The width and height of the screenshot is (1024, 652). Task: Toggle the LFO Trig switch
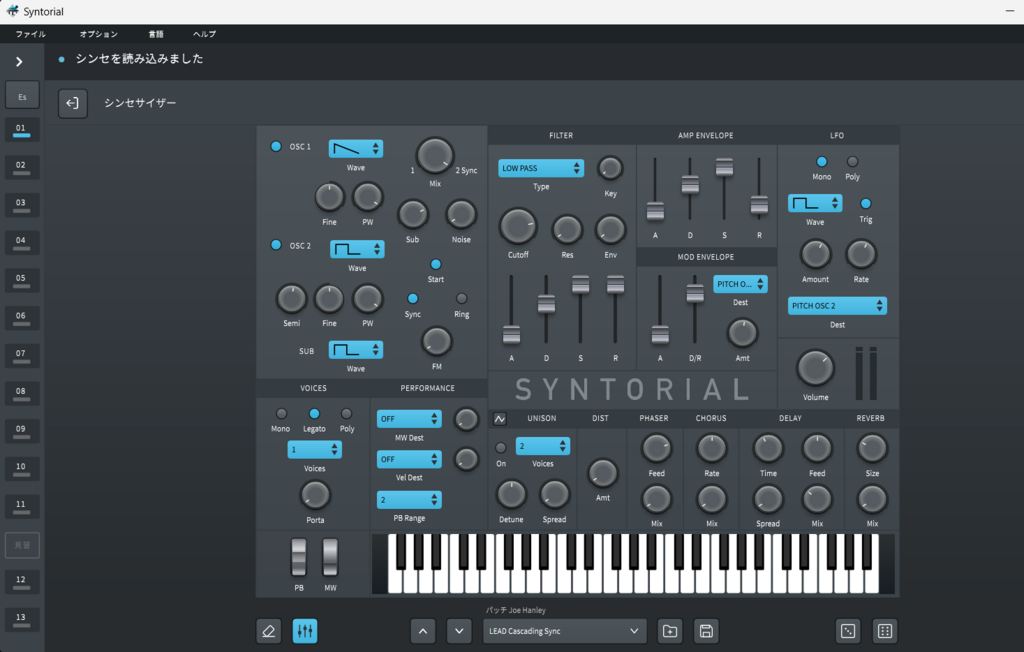[866, 204]
